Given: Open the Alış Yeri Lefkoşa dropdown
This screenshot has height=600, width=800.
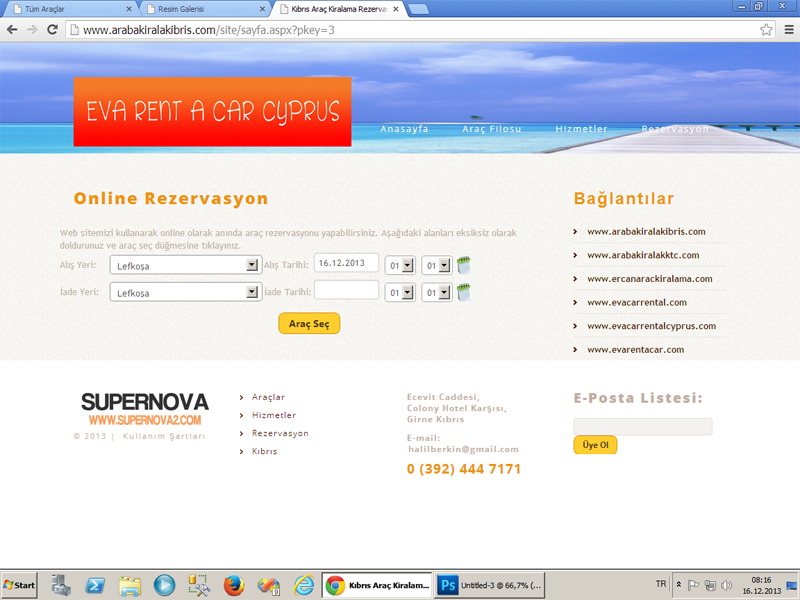Looking at the screenshot, I should click(186, 265).
